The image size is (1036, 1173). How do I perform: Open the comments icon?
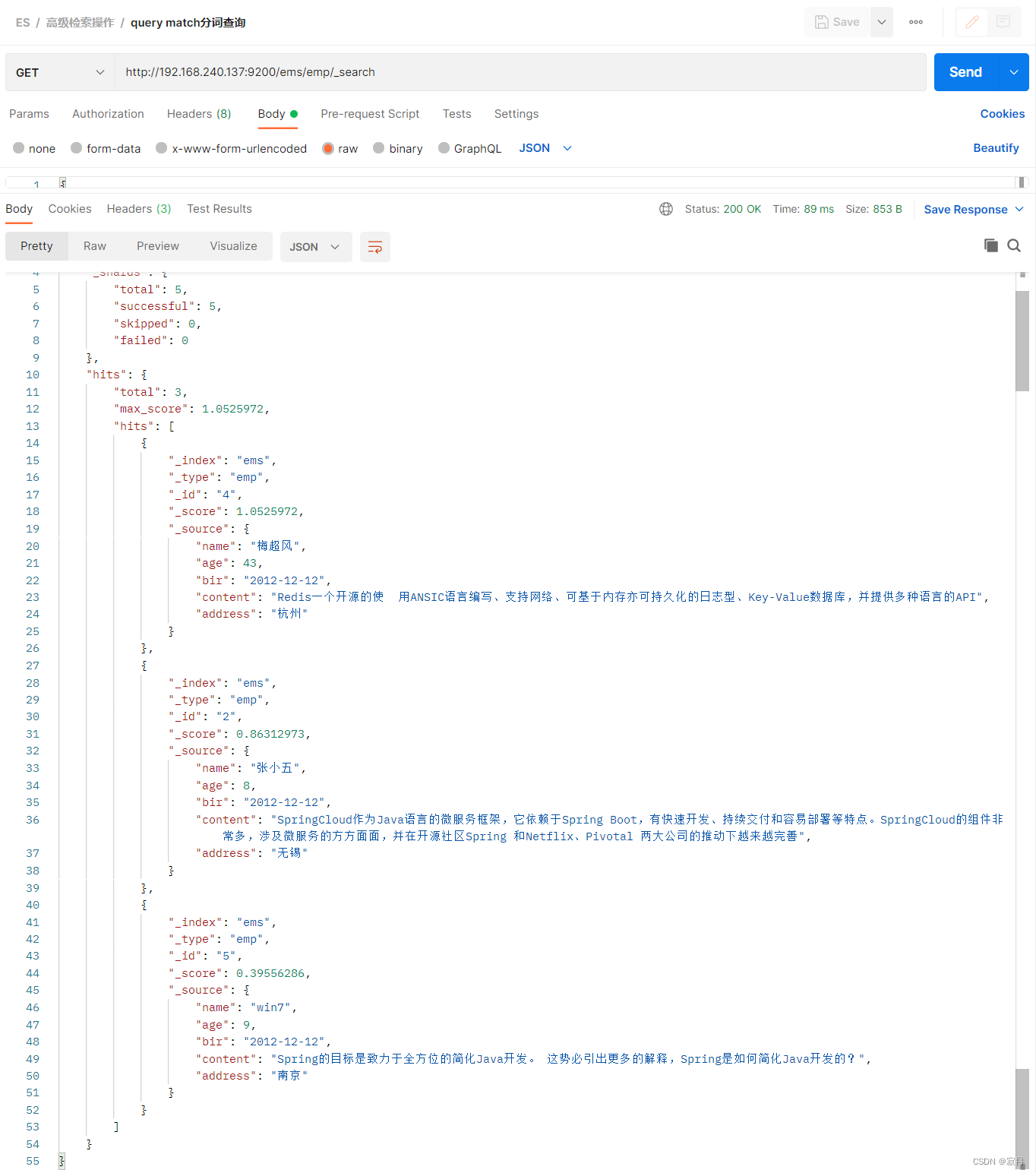click(1003, 22)
